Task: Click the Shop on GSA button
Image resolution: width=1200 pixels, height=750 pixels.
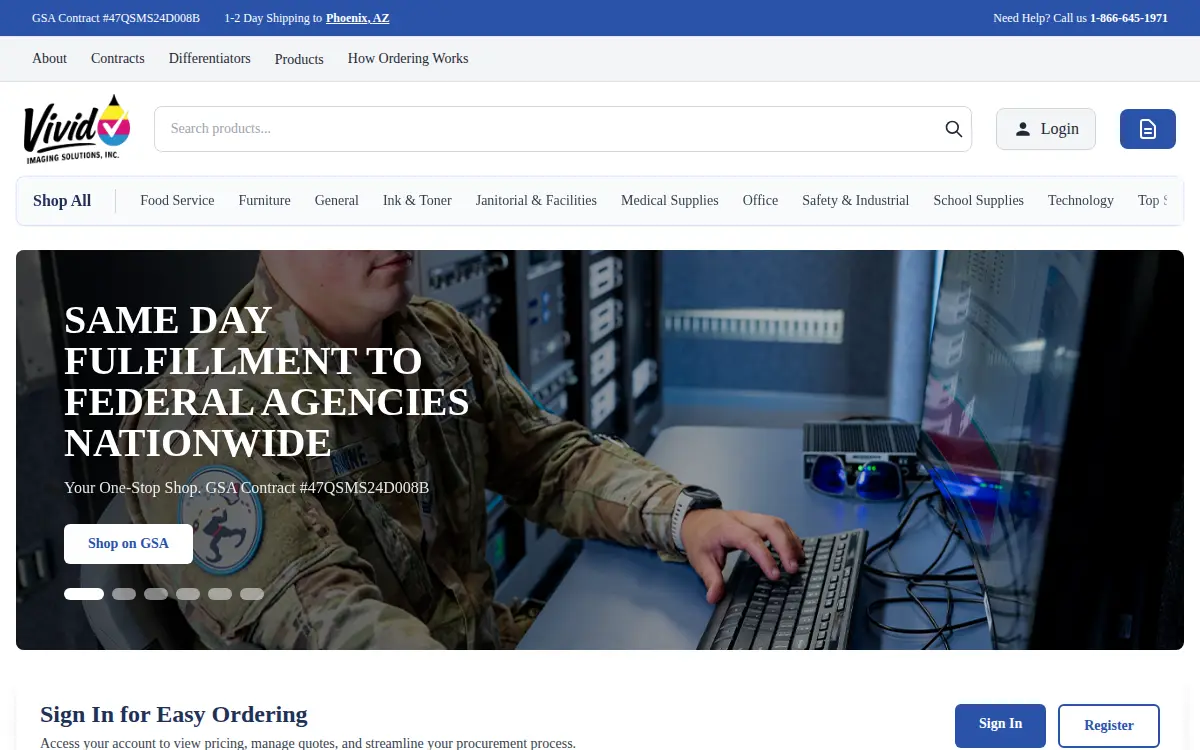Action: [128, 544]
